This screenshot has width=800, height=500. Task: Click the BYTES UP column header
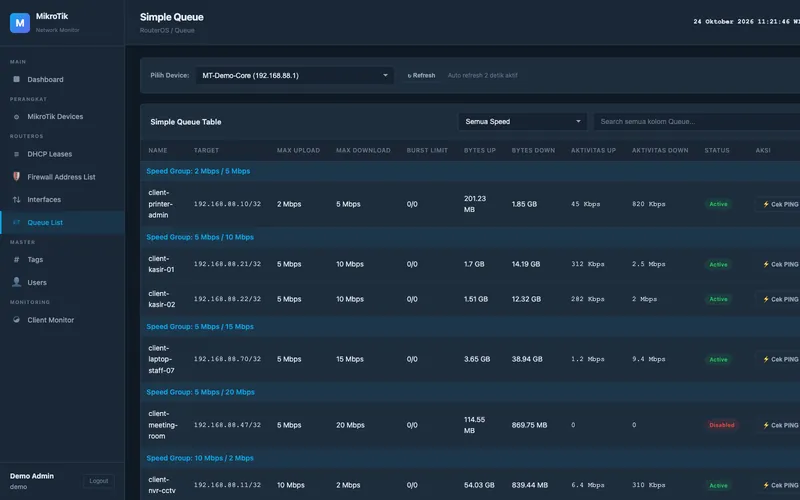tap(480, 151)
